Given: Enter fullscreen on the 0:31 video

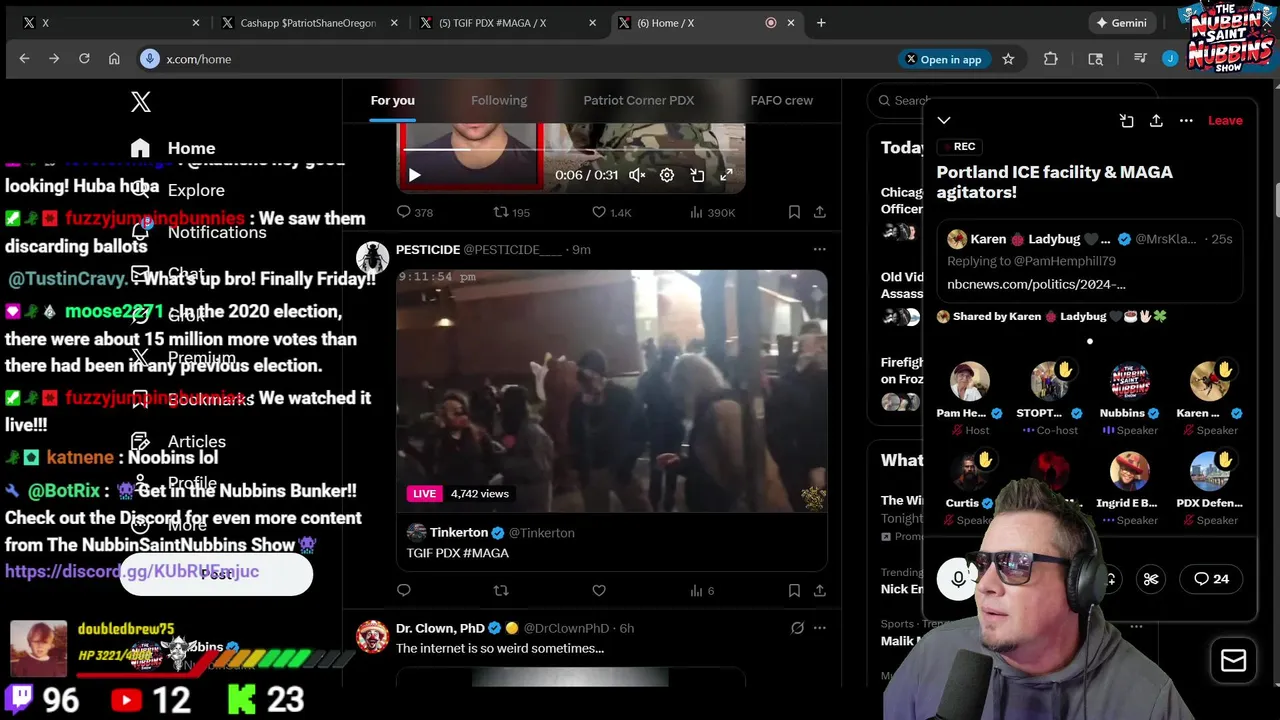Looking at the screenshot, I should (727, 175).
